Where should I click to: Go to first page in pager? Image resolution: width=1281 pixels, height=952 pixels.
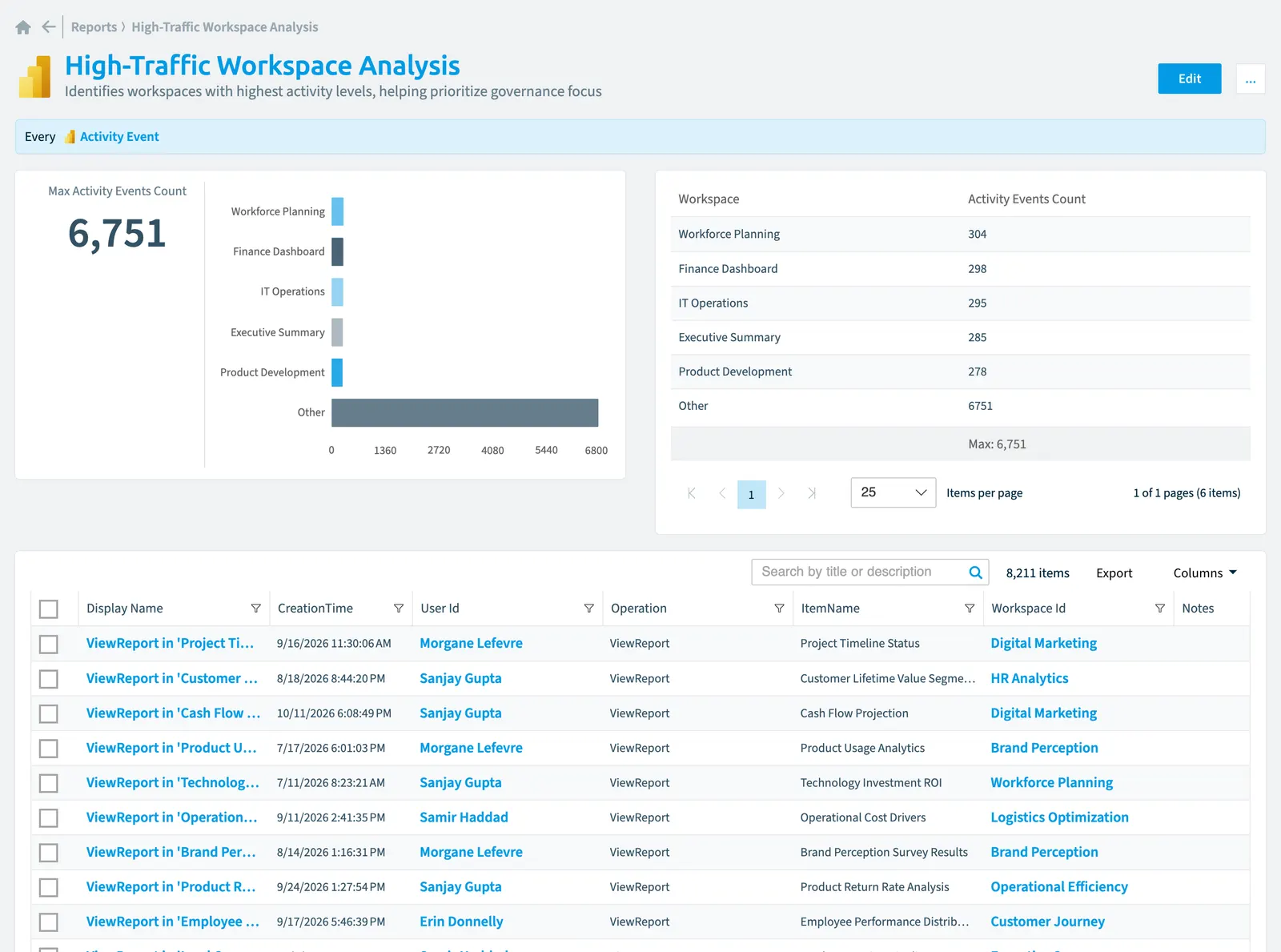(692, 493)
